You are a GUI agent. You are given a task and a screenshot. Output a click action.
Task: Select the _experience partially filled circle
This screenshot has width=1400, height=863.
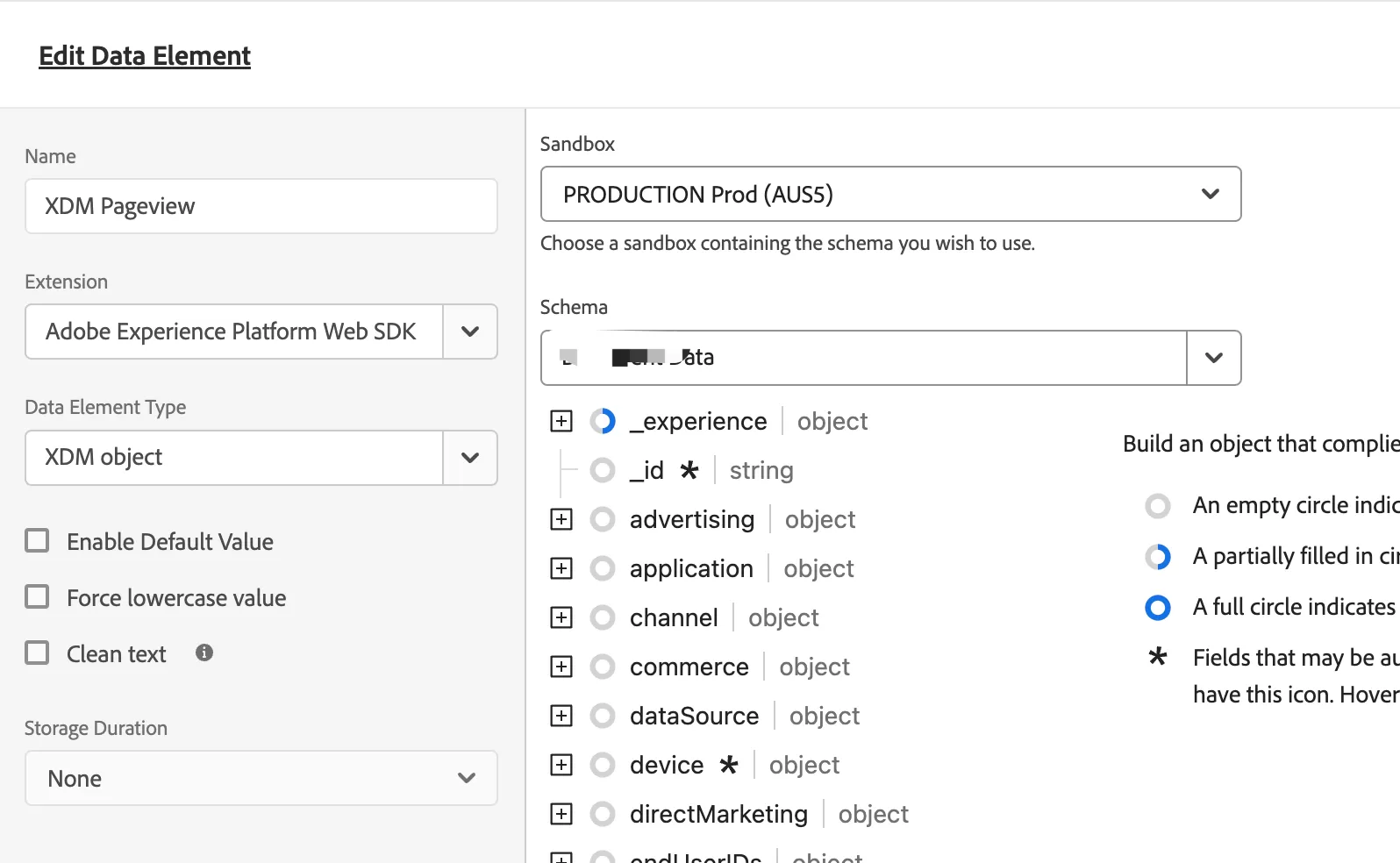coord(603,421)
